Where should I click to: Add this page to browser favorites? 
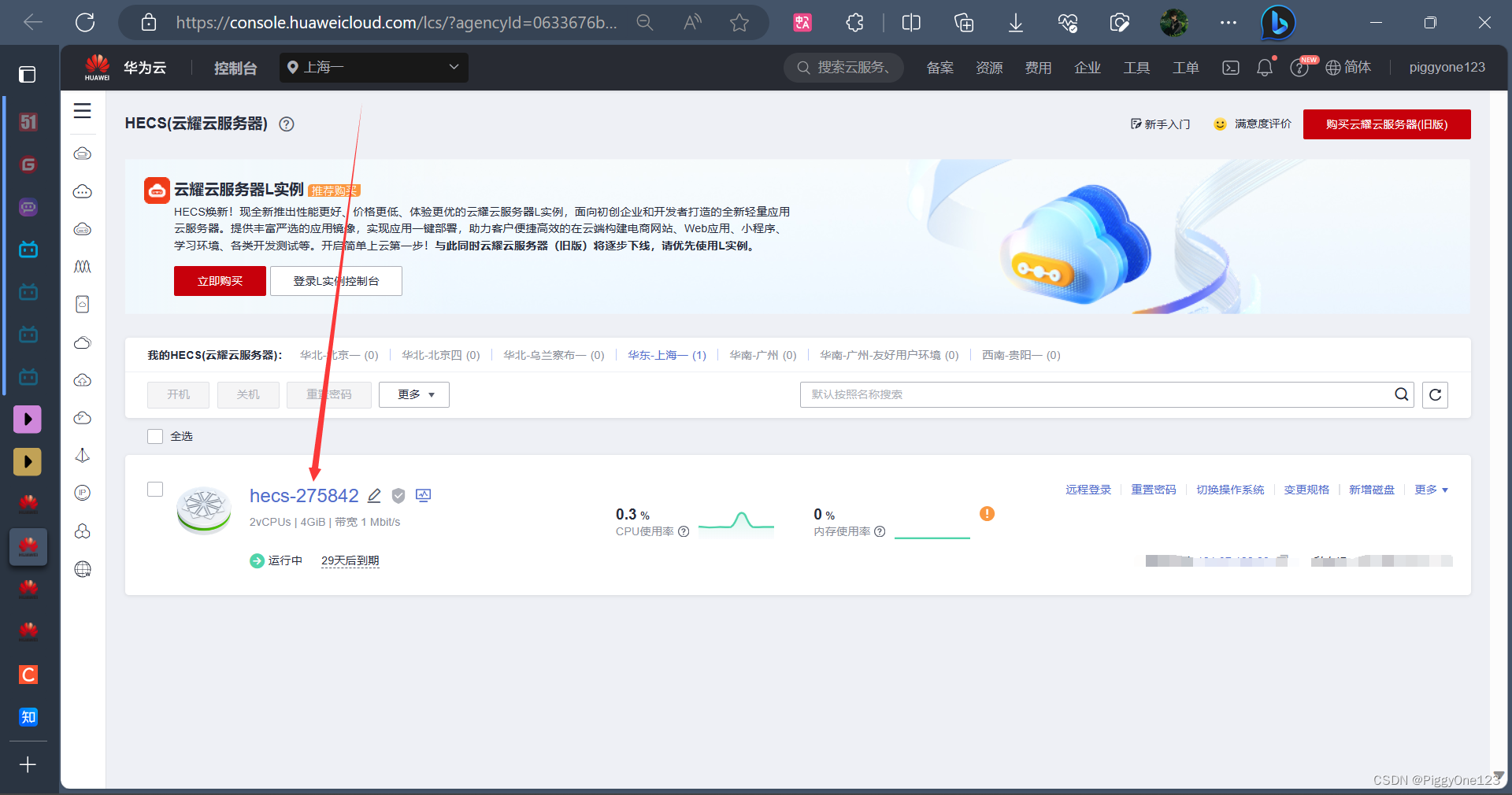pos(739,23)
